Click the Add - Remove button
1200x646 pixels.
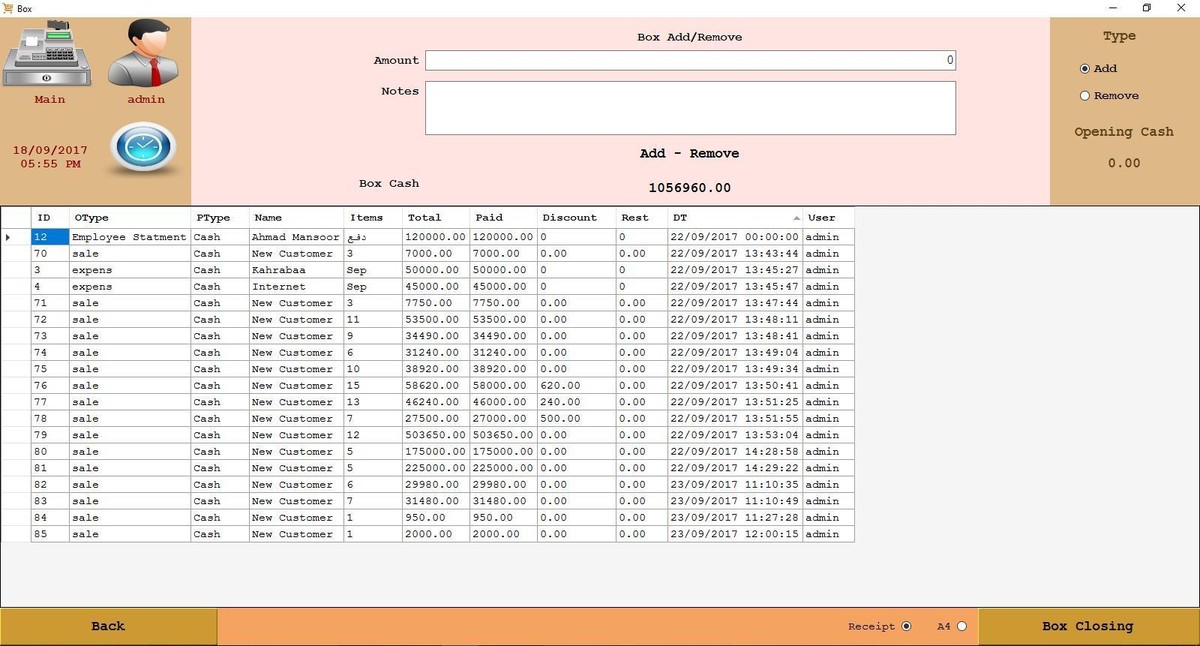tap(689, 154)
